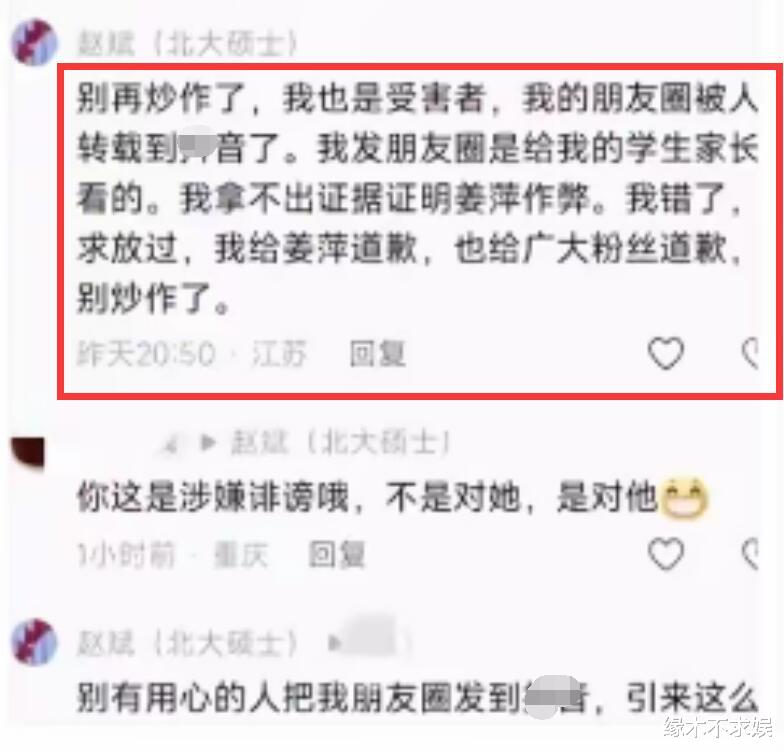
Task: Click the triangle reply arrow before 赵斌
Action: coord(208,442)
